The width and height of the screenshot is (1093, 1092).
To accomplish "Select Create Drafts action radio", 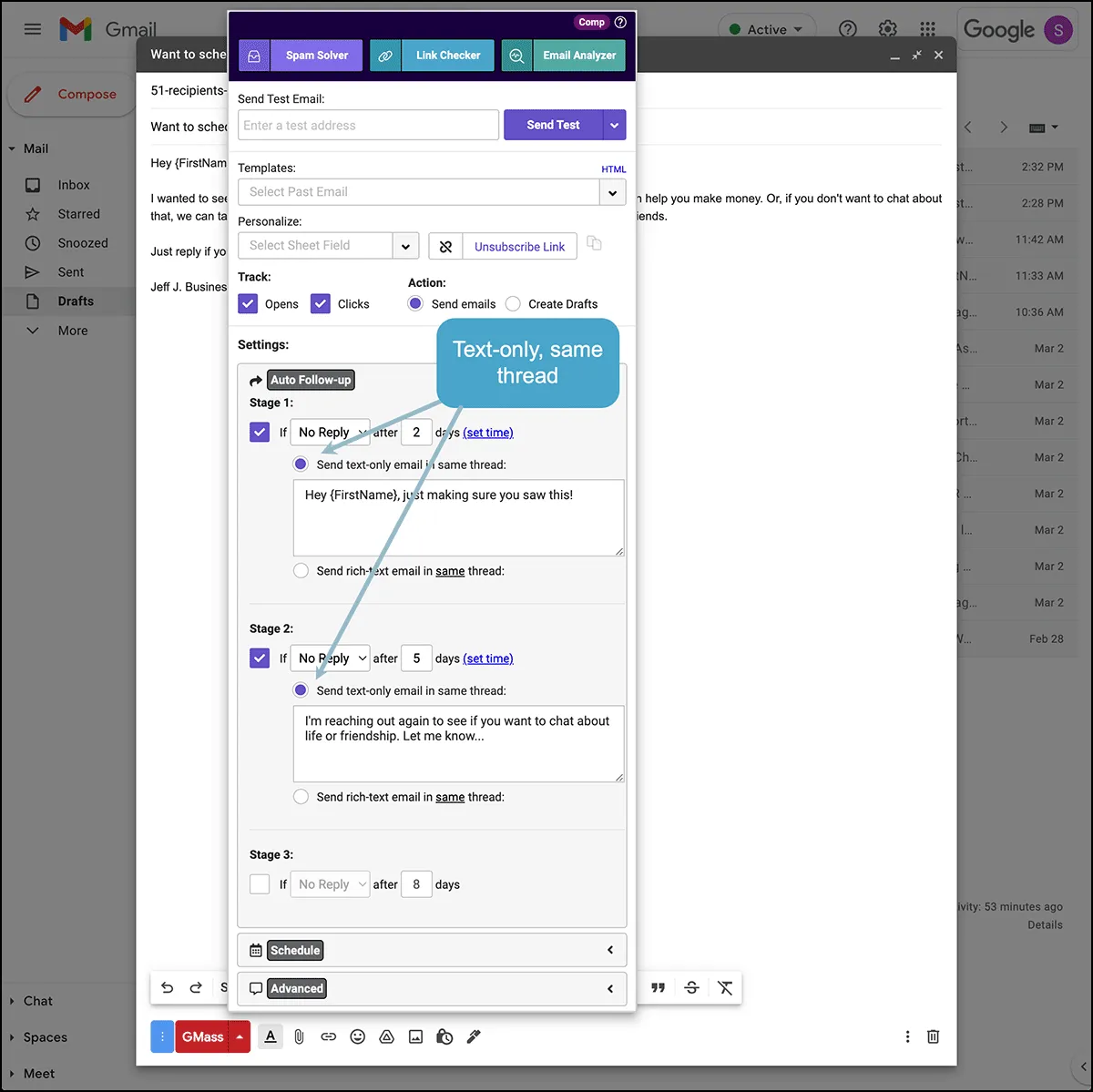I will [x=513, y=303].
